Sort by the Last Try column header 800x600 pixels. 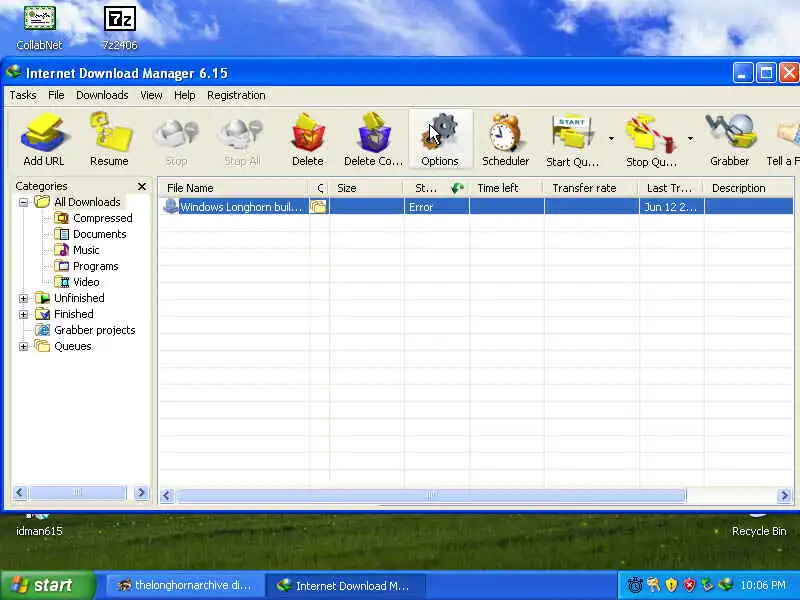tap(671, 188)
